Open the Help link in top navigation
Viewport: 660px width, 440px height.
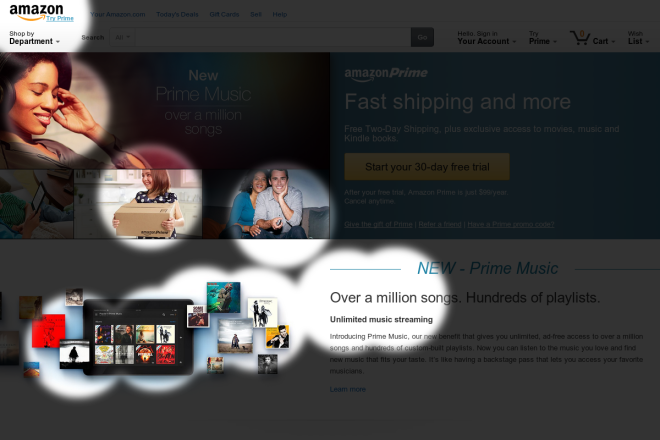click(279, 14)
